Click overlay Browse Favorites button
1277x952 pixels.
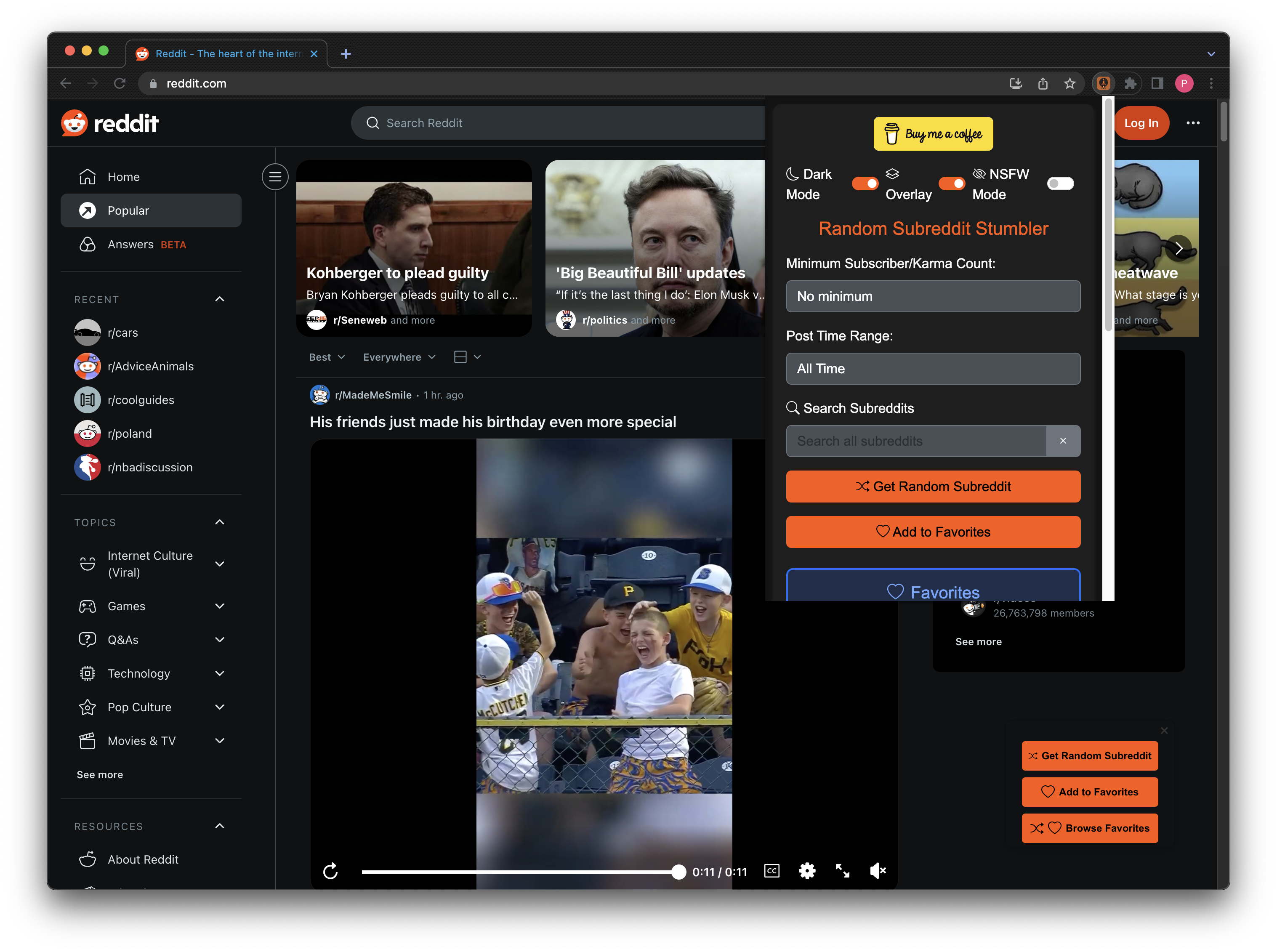pos(1089,828)
